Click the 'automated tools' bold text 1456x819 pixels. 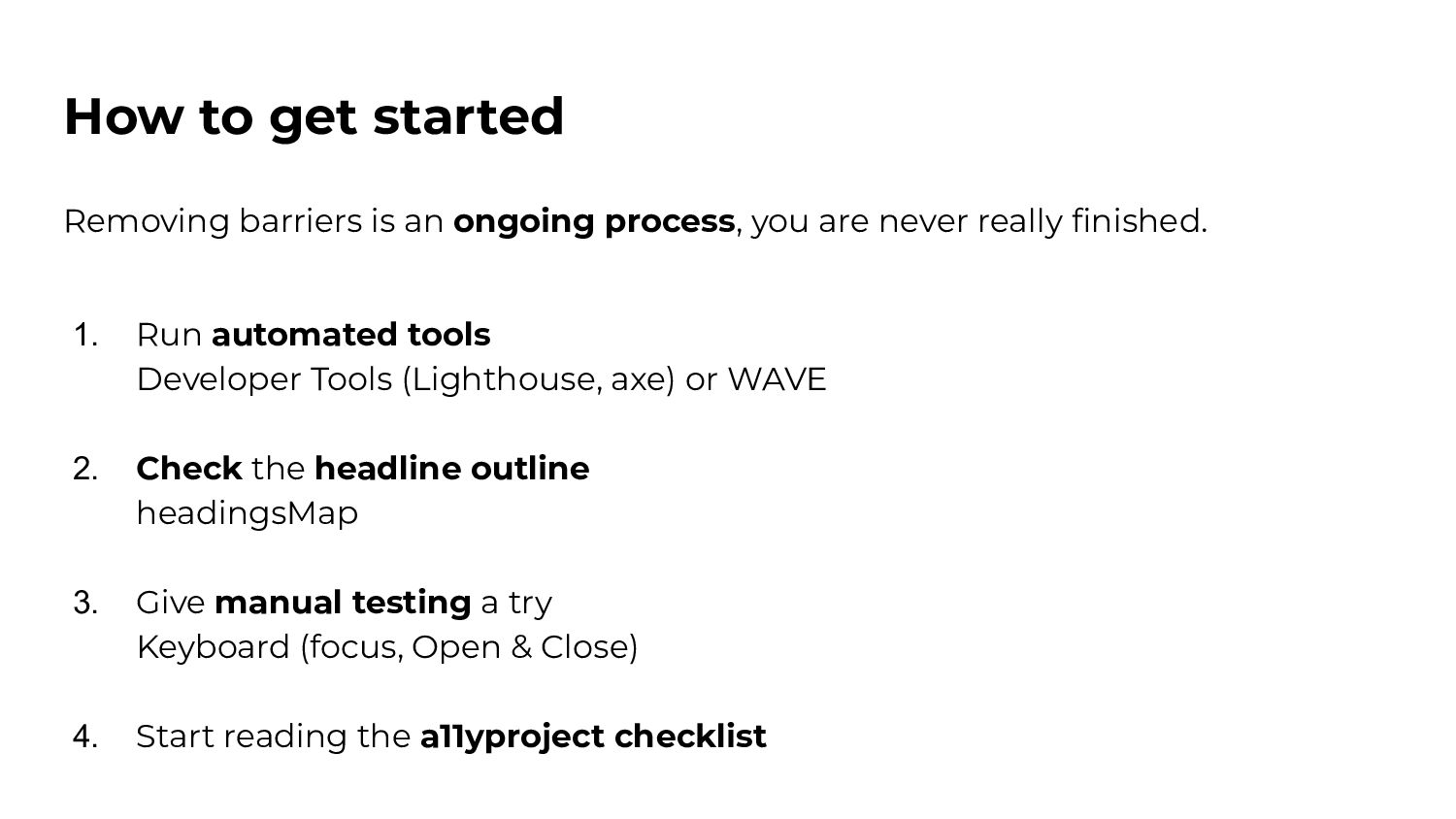[x=350, y=335]
